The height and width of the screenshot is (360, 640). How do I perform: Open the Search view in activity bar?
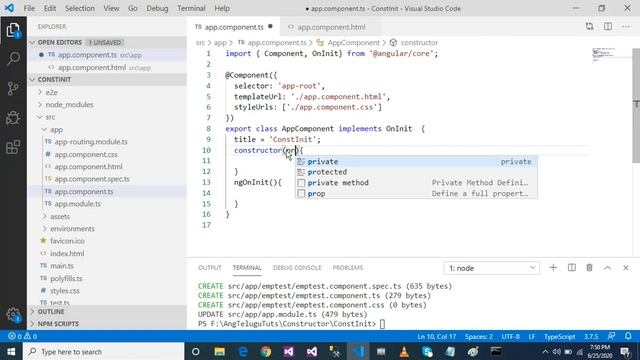pos(13,59)
